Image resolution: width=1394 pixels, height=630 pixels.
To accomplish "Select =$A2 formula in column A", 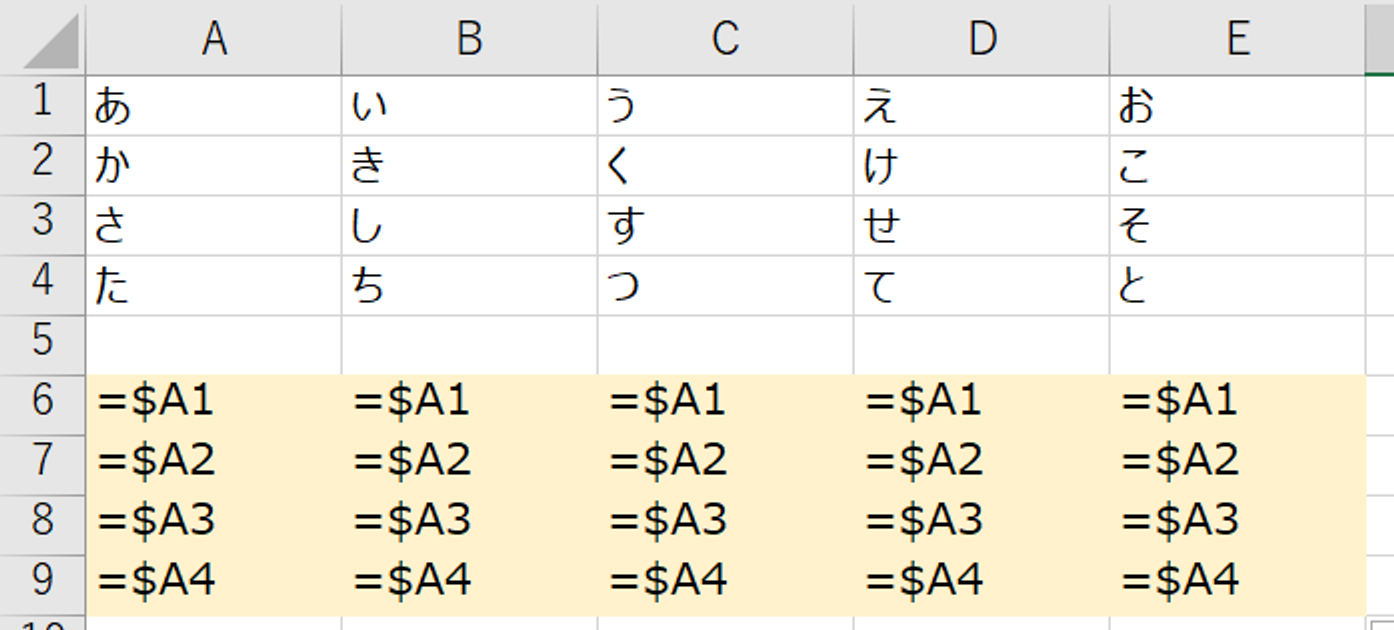I will click(x=214, y=466).
